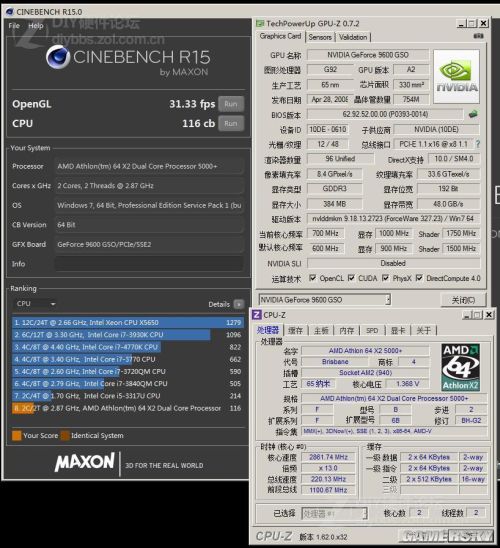
Task: Click the NVIDIA logo in GPU-Z
Action: coord(456,76)
